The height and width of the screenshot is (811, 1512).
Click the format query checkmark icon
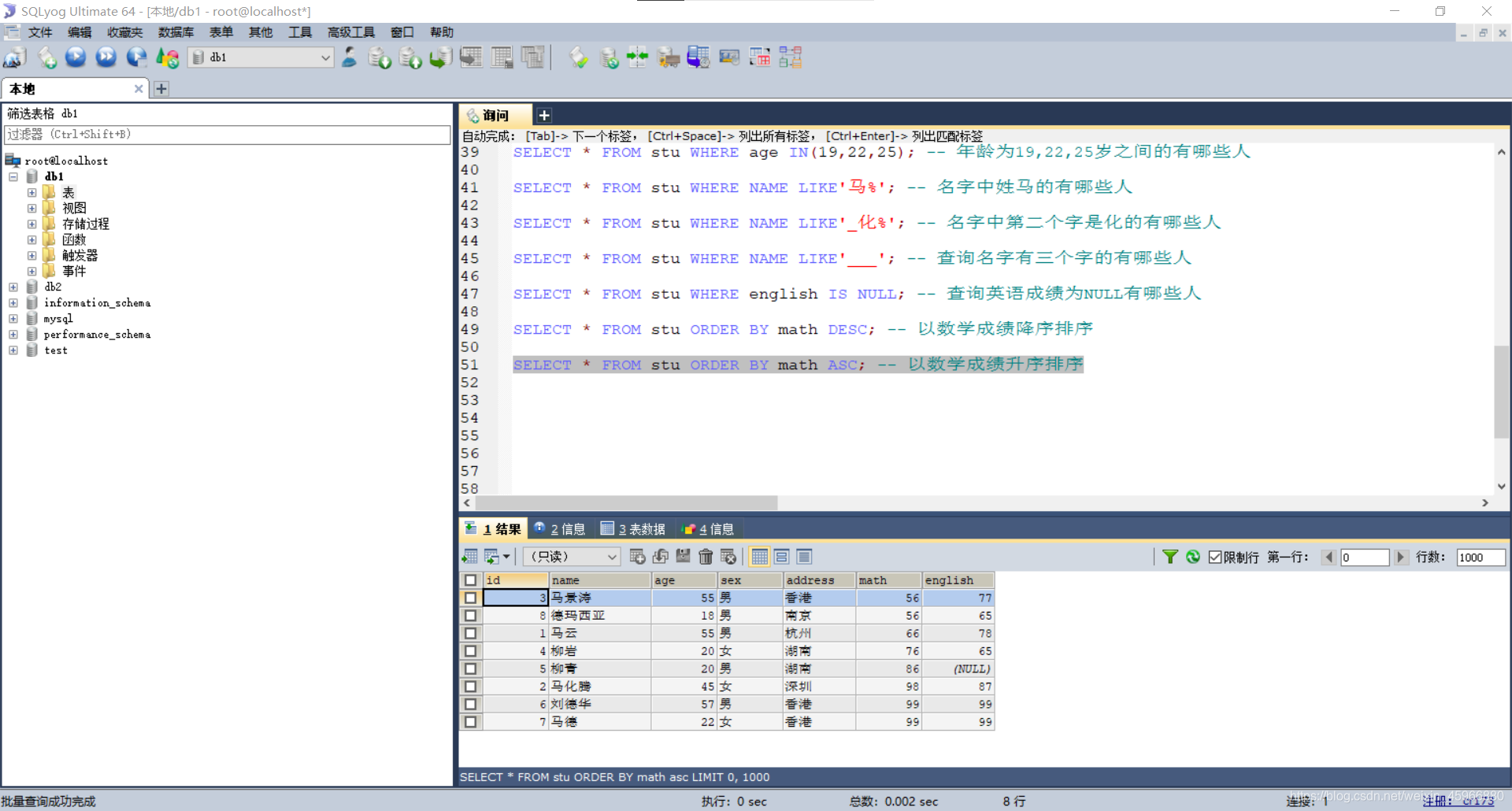point(579,57)
